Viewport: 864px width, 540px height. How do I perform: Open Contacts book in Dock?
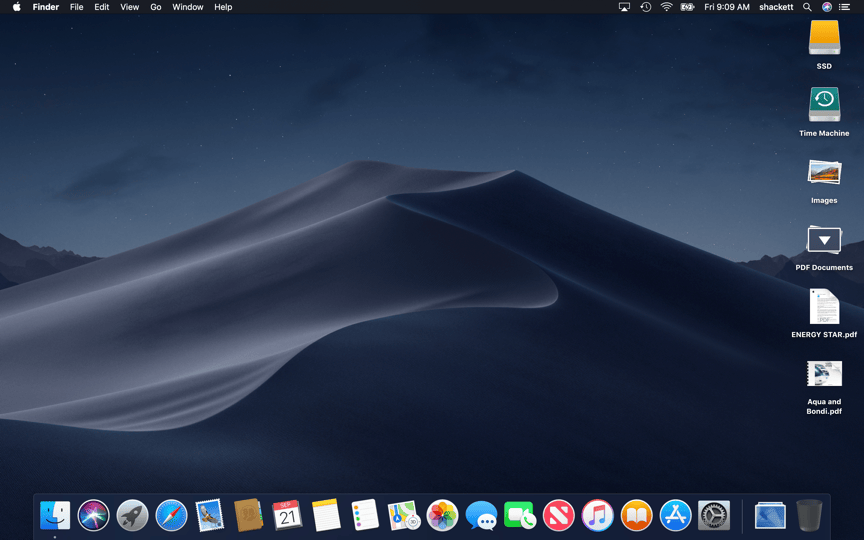click(x=249, y=516)
